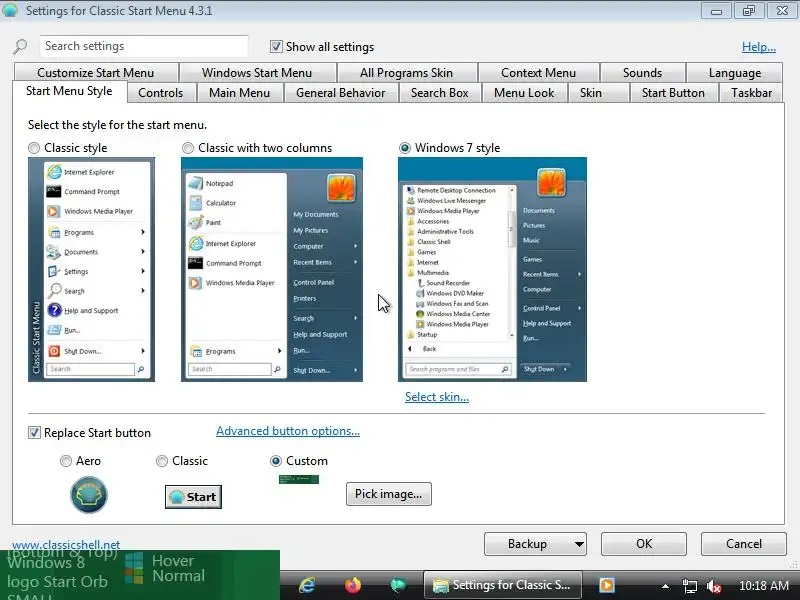Switch to the Main Menu tab
The image size is (800, 600).
[x=239, y=93]
